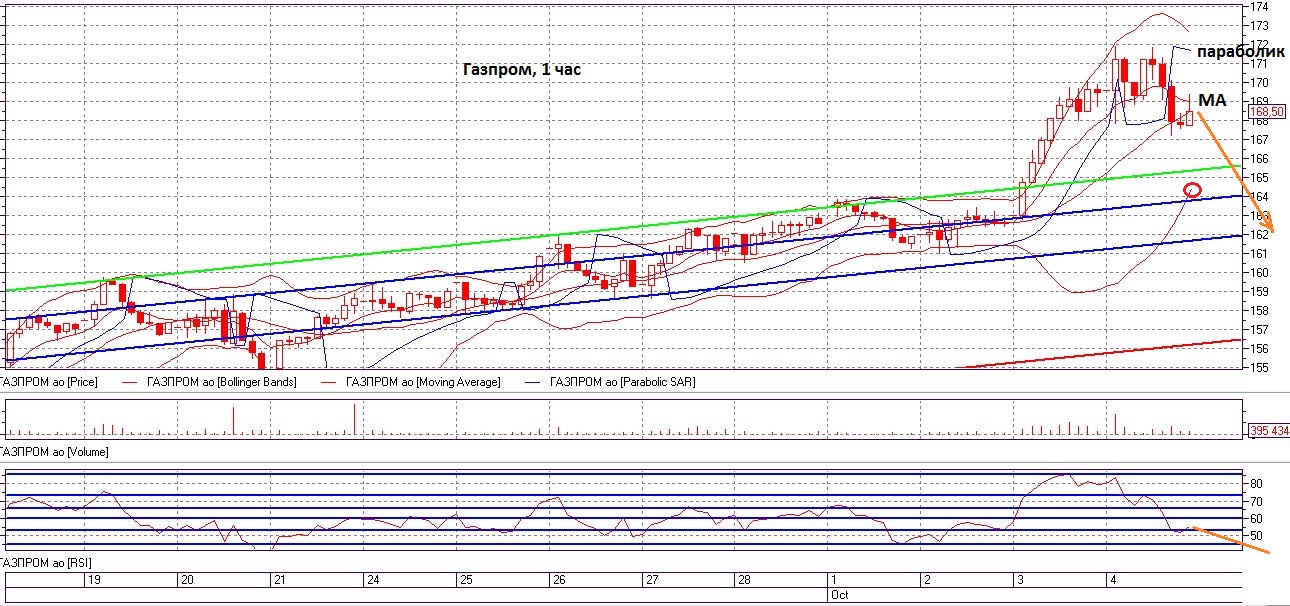Click date label 26 on time axis
Screen dimensions: 1290x606
tap(558, 580)
